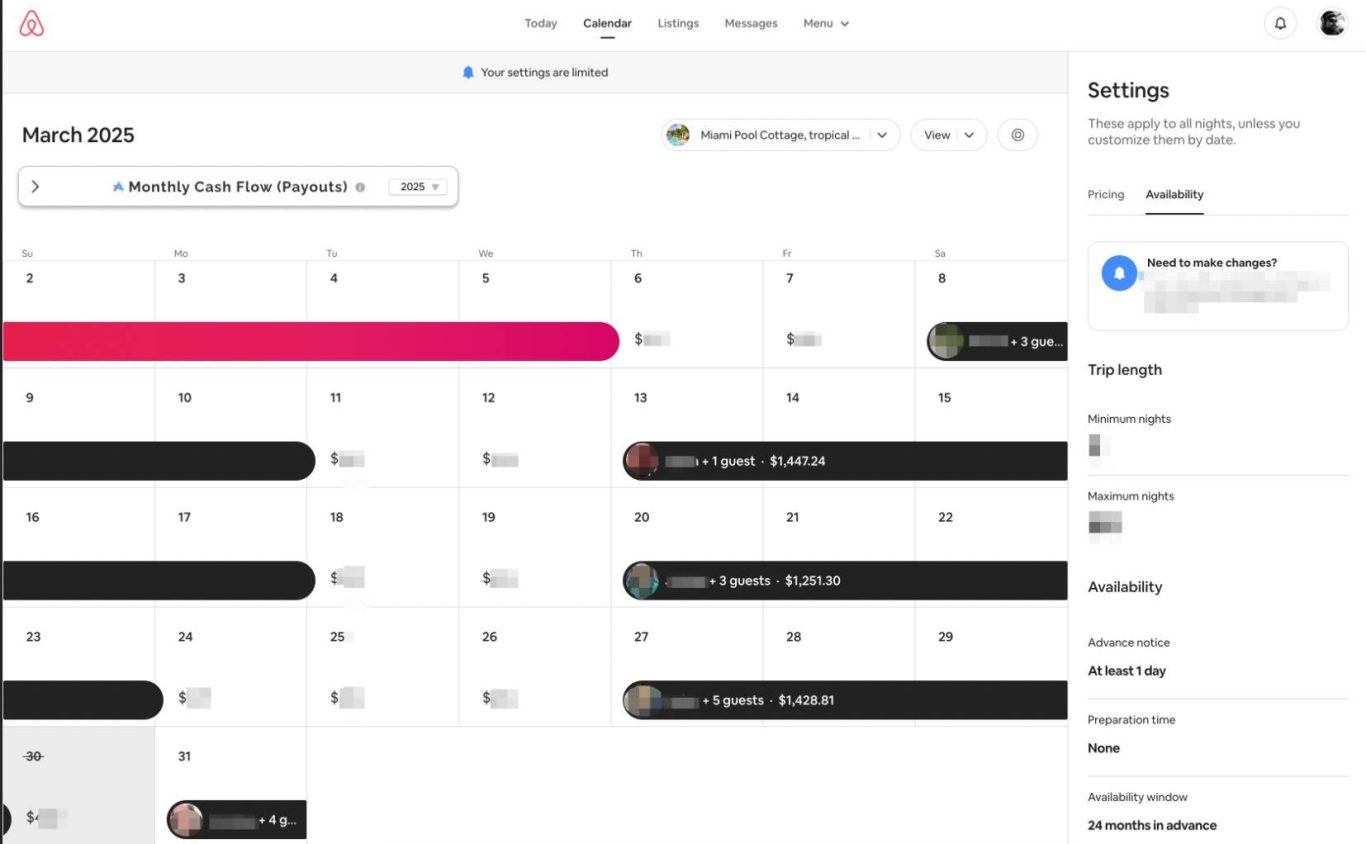Image resolution: width=1366 pixels, height=844 pixels.
Task: Expand the Monthly Cash Flow panel chevron
Action: pos(35,187)
